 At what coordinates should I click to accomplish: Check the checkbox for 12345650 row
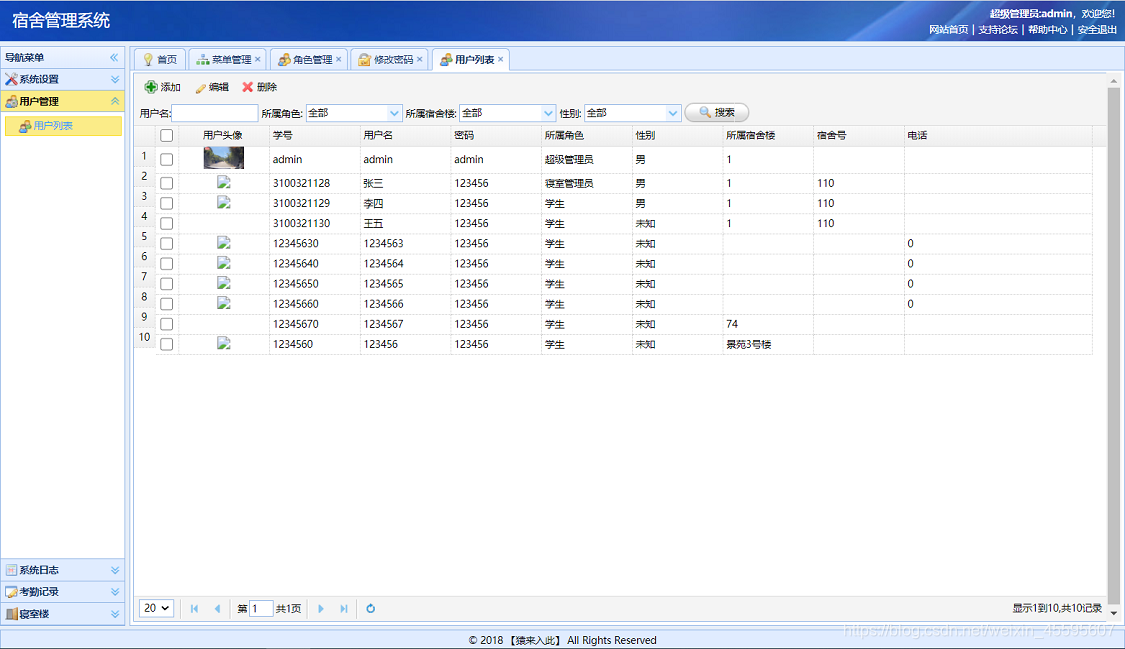166,283
